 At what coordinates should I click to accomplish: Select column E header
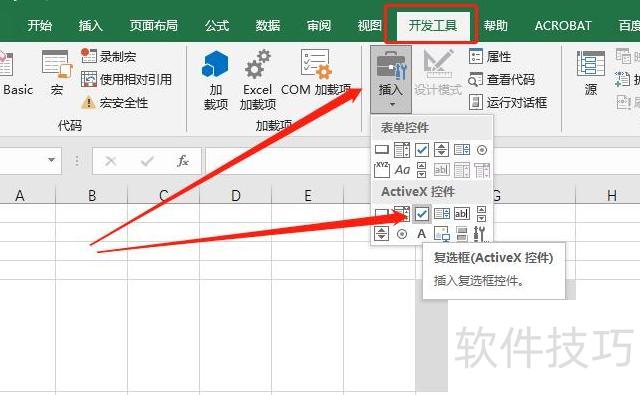(308, 196)
